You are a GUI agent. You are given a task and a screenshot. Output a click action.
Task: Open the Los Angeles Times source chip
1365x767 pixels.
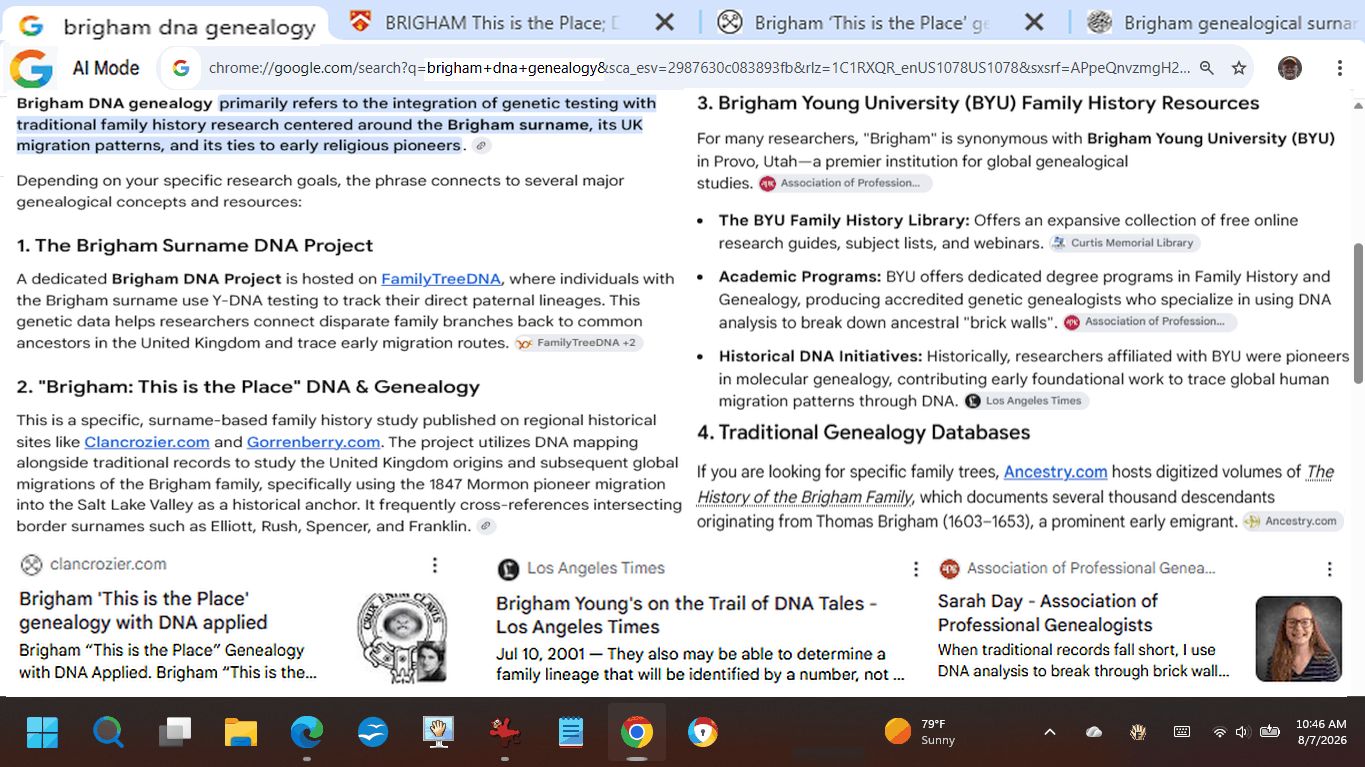pyautogui.click(x=1026, y=401)
